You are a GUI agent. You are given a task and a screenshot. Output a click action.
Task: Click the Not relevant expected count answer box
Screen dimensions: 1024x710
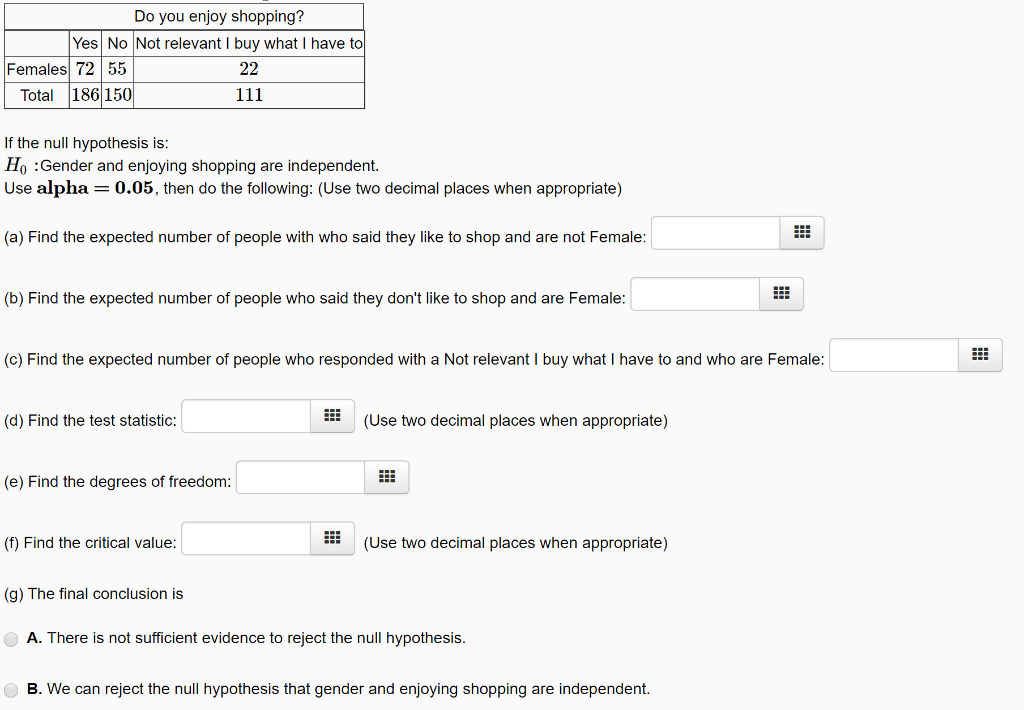pos(893,354)
